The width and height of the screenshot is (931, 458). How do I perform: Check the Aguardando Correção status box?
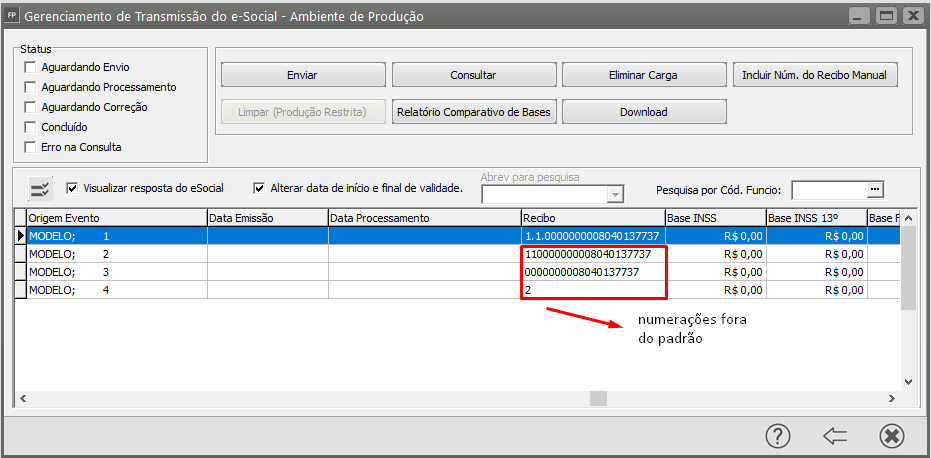click(30, 108)
